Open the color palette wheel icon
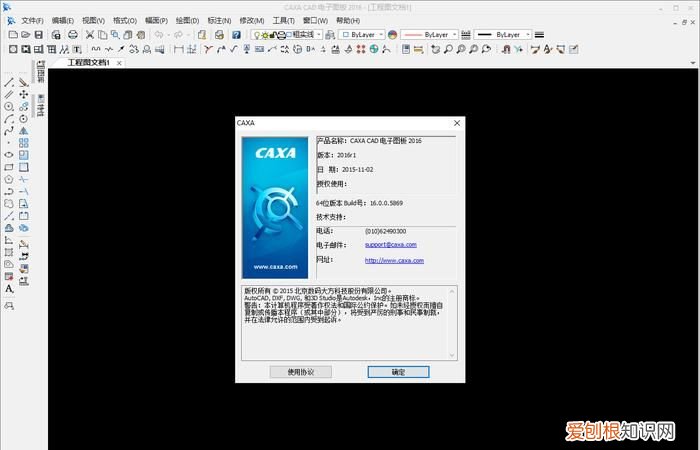 coord(392,34)
